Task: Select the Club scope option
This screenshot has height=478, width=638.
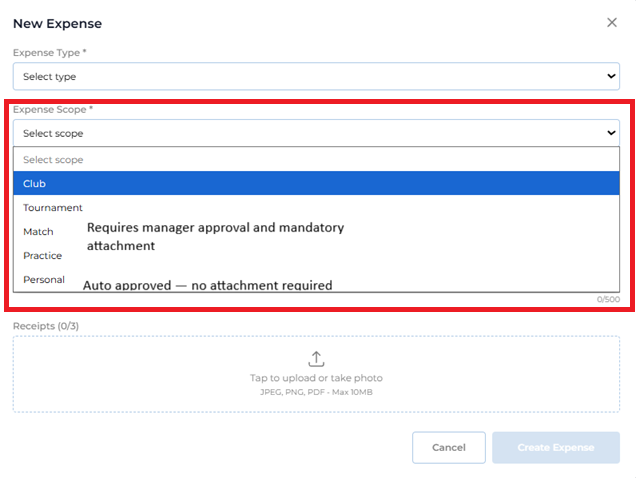Action: [x=316, y=183]
